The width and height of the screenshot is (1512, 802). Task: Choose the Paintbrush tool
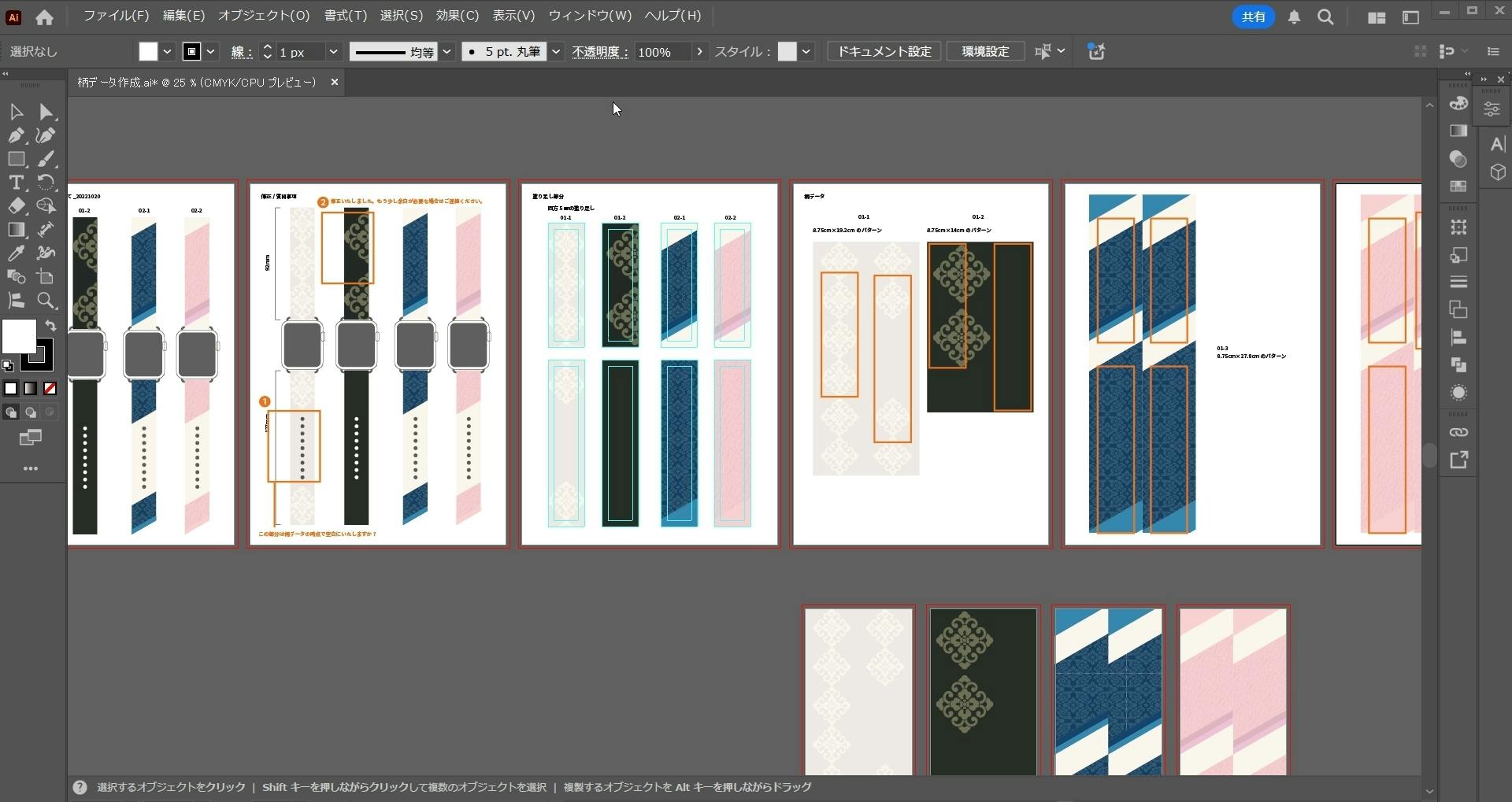point(46,159)
